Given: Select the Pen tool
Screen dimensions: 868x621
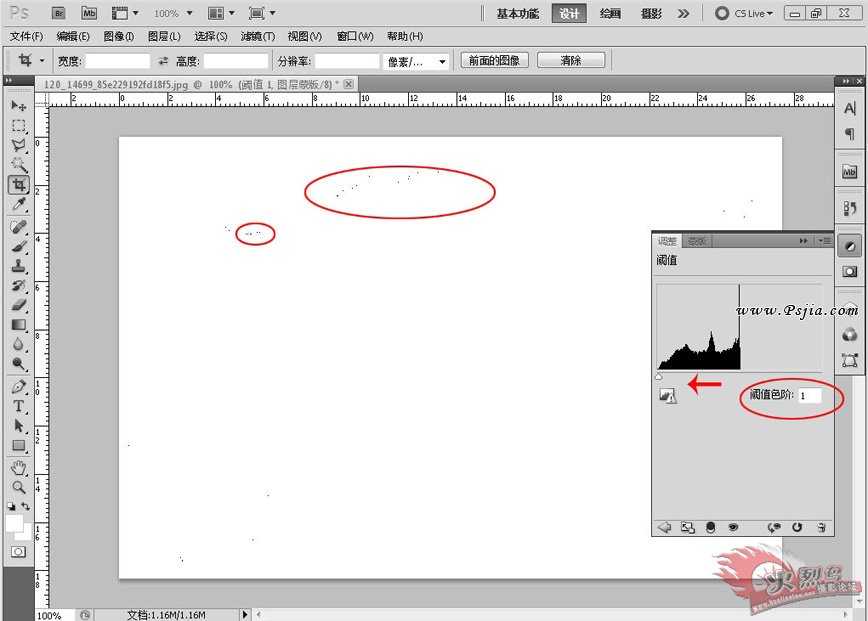Looking at the screenshot, I should (x=18, y=386).
